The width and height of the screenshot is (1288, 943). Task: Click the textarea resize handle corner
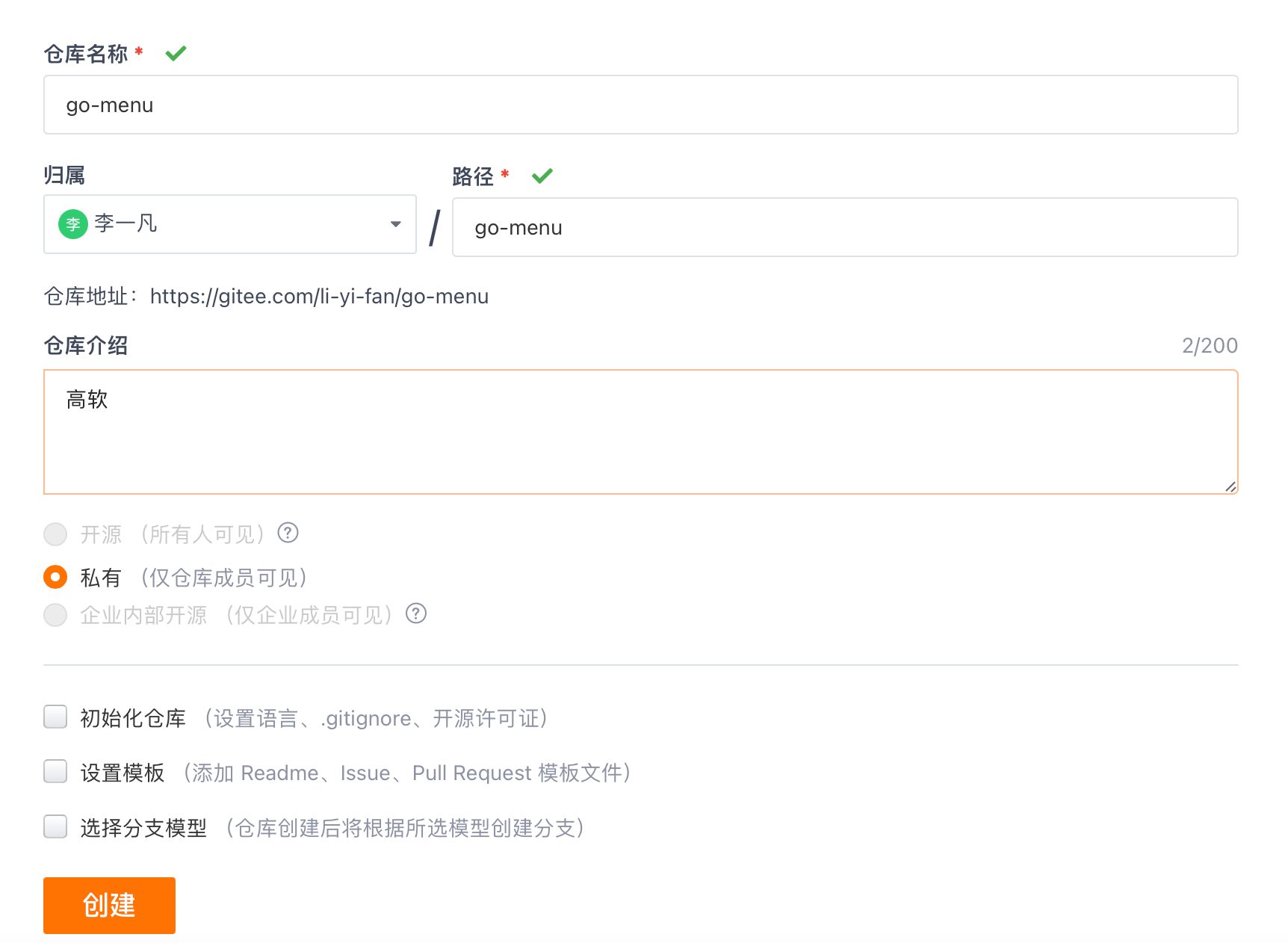click(x=1230, y=486)
